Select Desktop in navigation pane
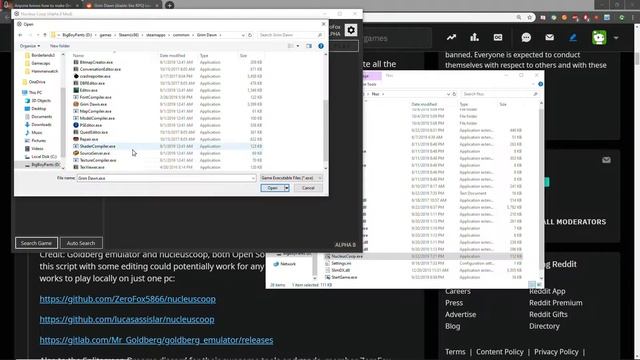This screenshot has width=640, height=360. point(38,109)
